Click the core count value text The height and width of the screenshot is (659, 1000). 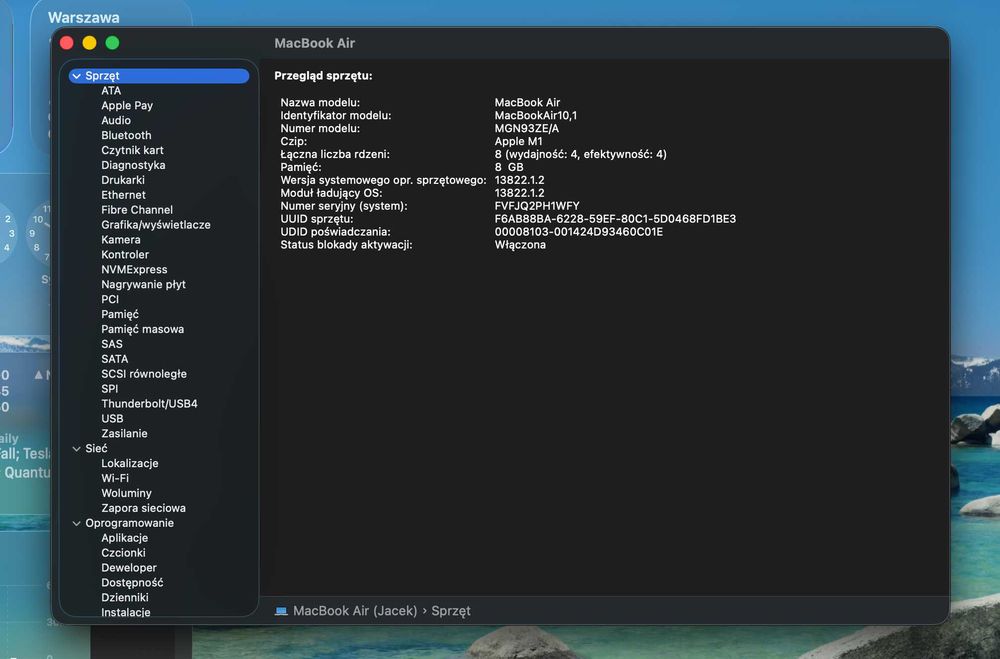tap(580, 154)
